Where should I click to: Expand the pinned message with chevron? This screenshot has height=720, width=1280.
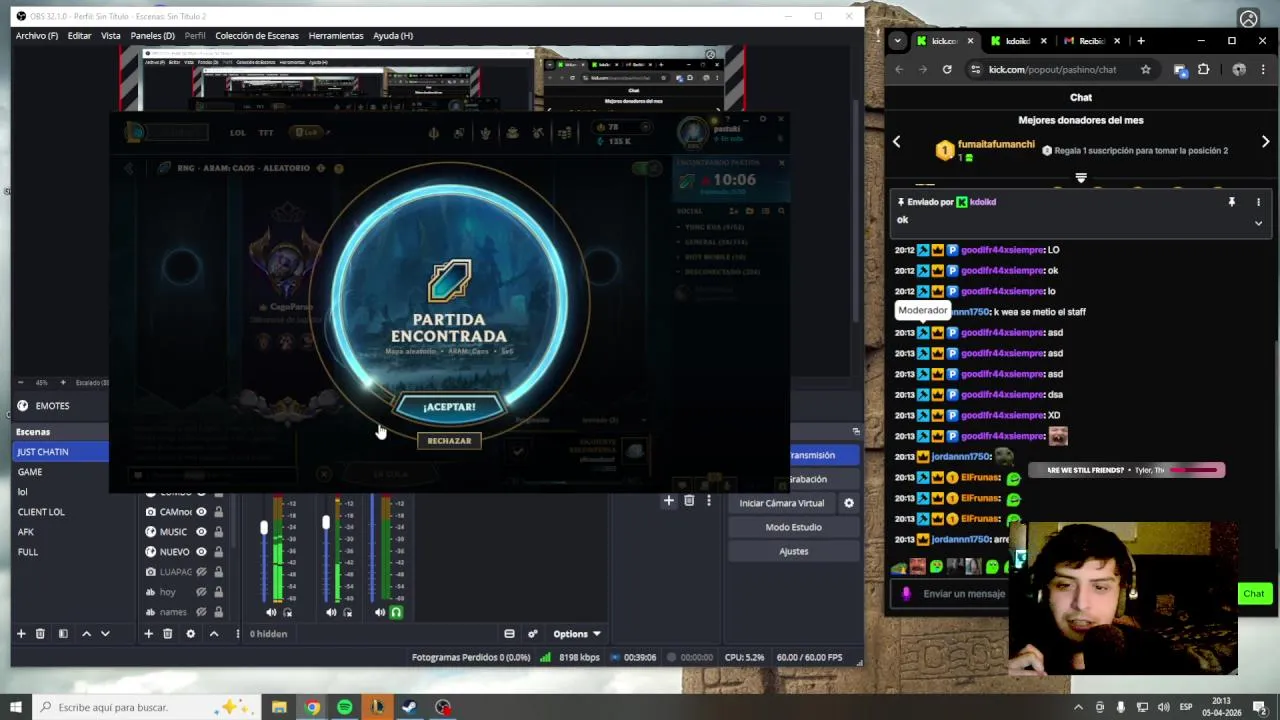click(x=1258, y=223)
